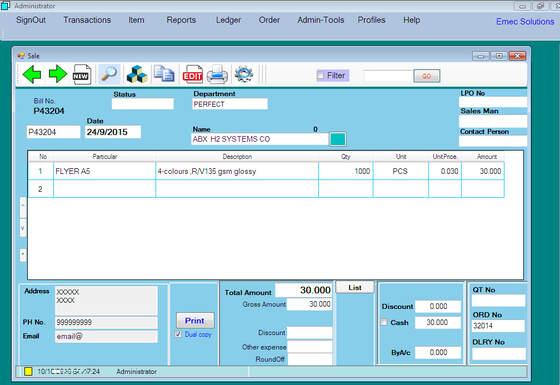Click the Gross Amount field
The height and width of the screenshot is (385, 560).
[309, 304]
